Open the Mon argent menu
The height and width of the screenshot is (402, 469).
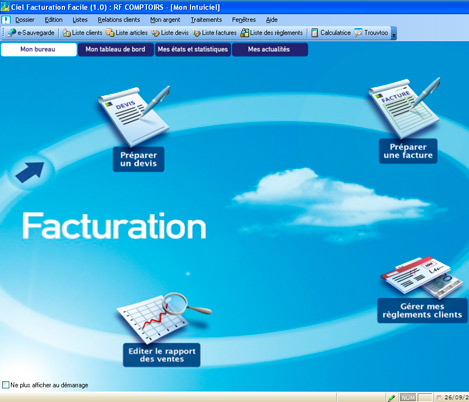[x=165, y=20]
